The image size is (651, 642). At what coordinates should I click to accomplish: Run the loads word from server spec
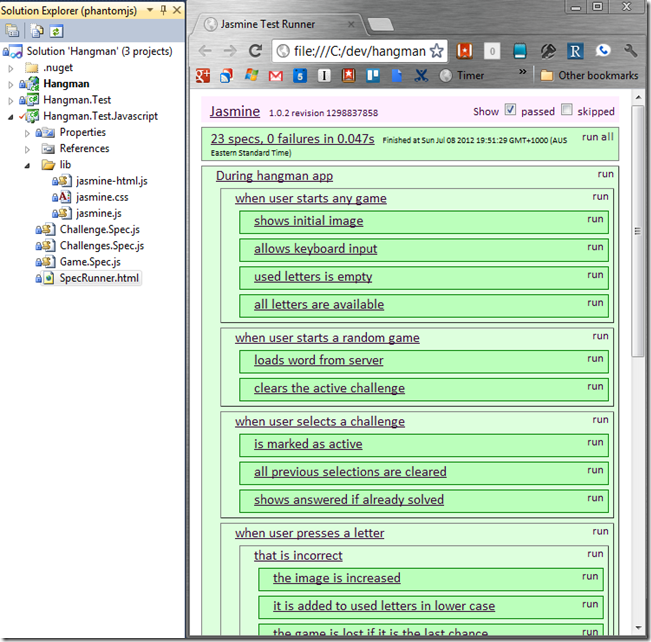coord(595,358)
